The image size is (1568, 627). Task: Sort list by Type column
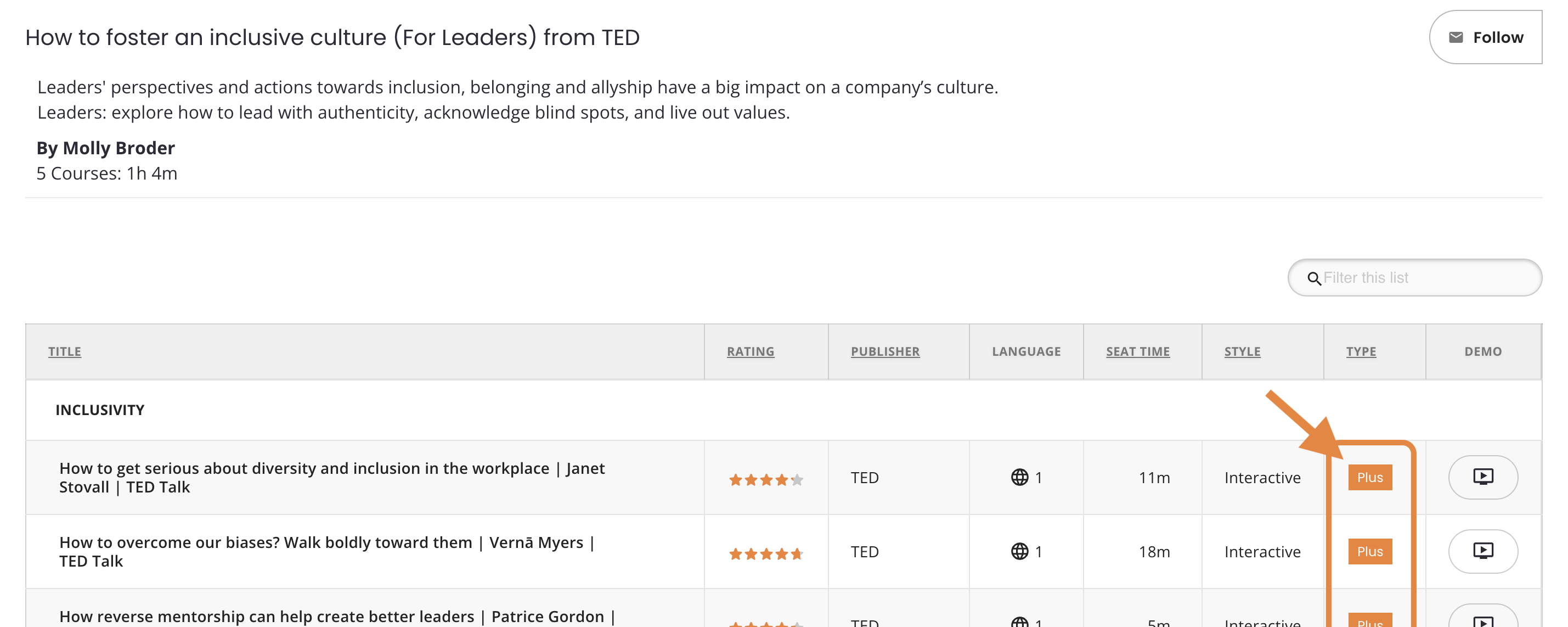click(x=1361, y=351)
